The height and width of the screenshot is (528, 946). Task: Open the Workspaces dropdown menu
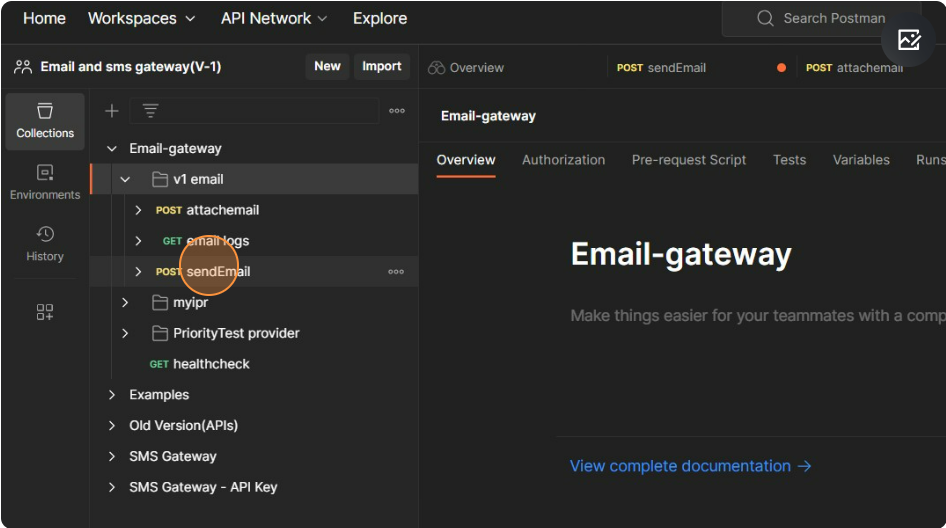click(141, 18)
